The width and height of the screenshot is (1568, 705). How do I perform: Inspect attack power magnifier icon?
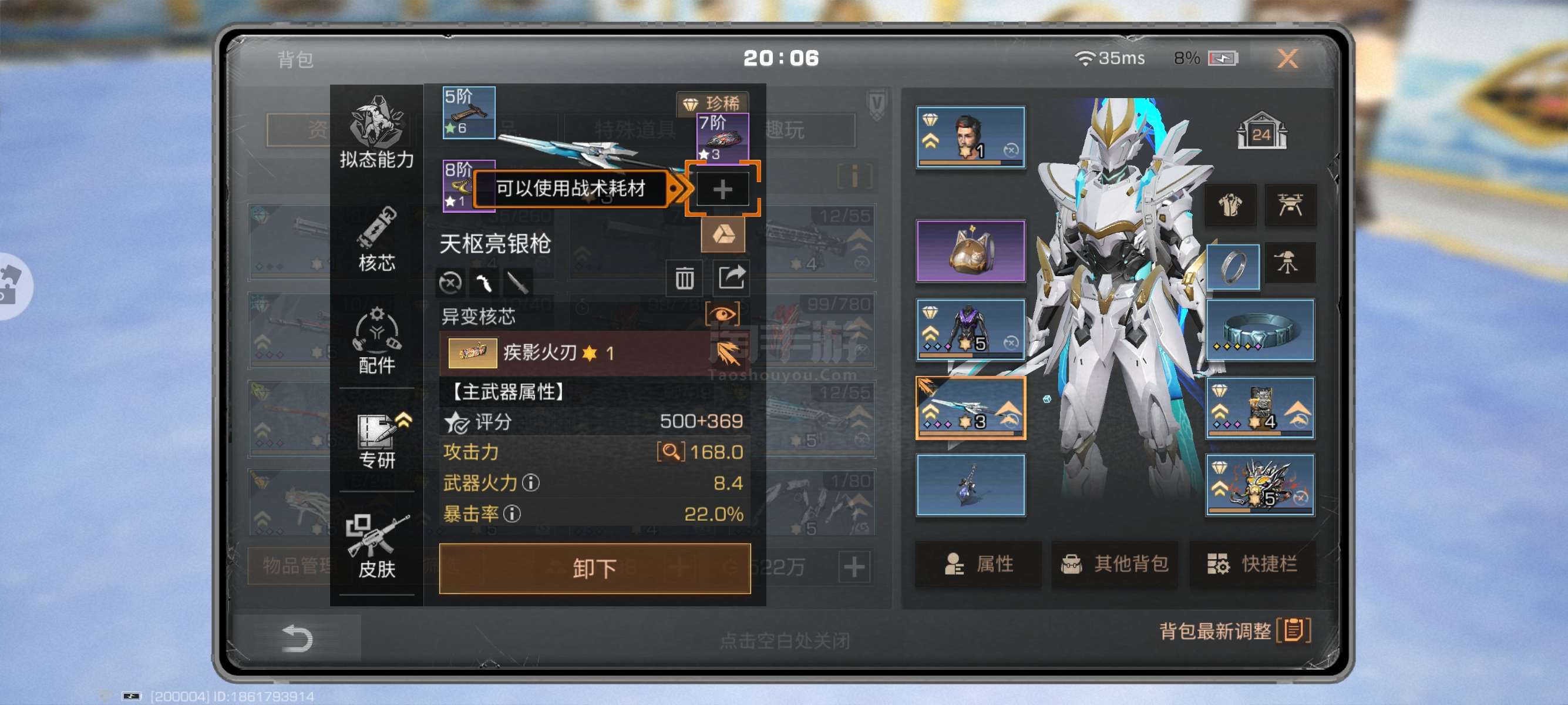671,452
